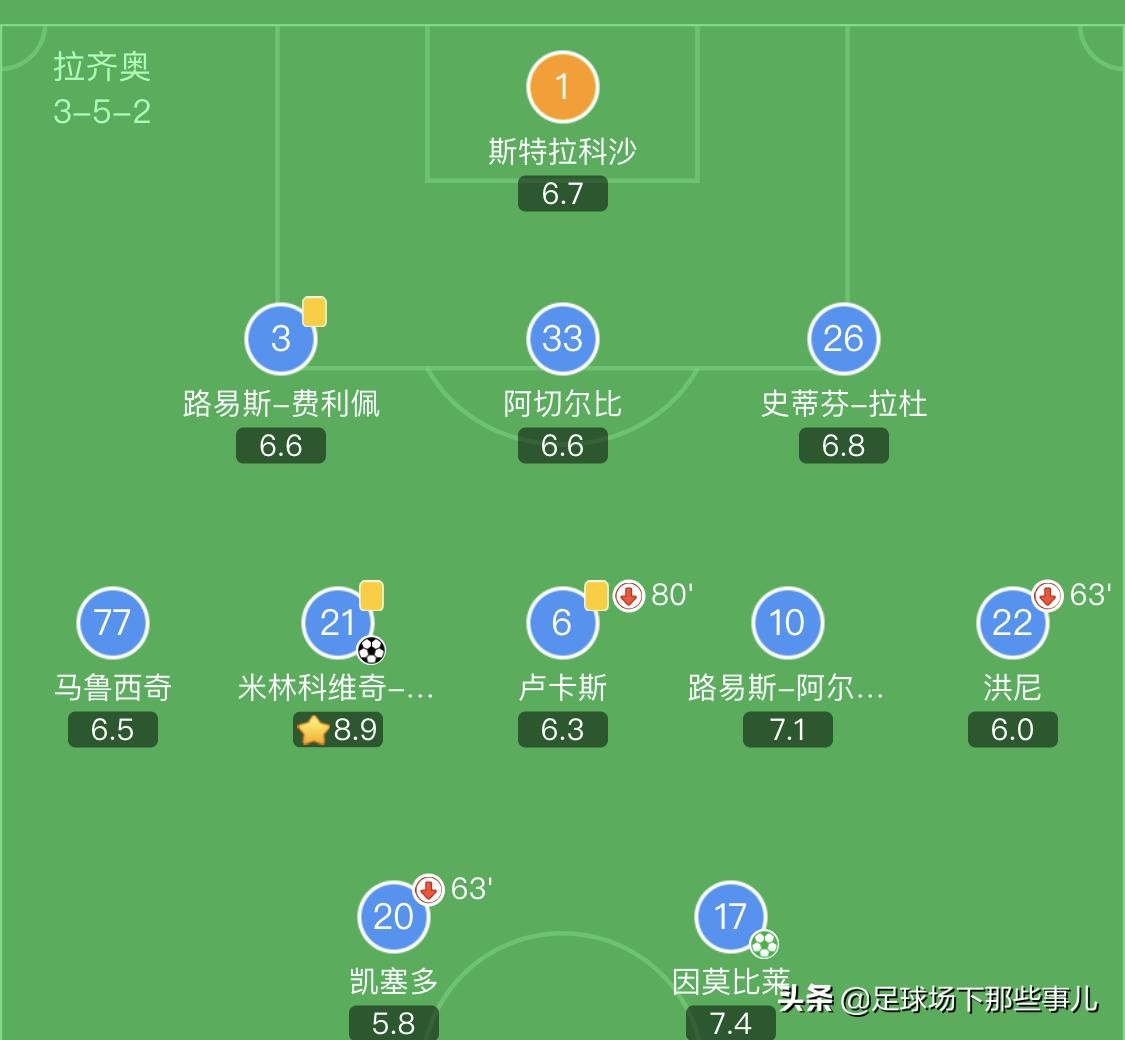Click the 拉齐奥 team name
This screenshot has height=1040, width=1125.
[x=102, y=67]
